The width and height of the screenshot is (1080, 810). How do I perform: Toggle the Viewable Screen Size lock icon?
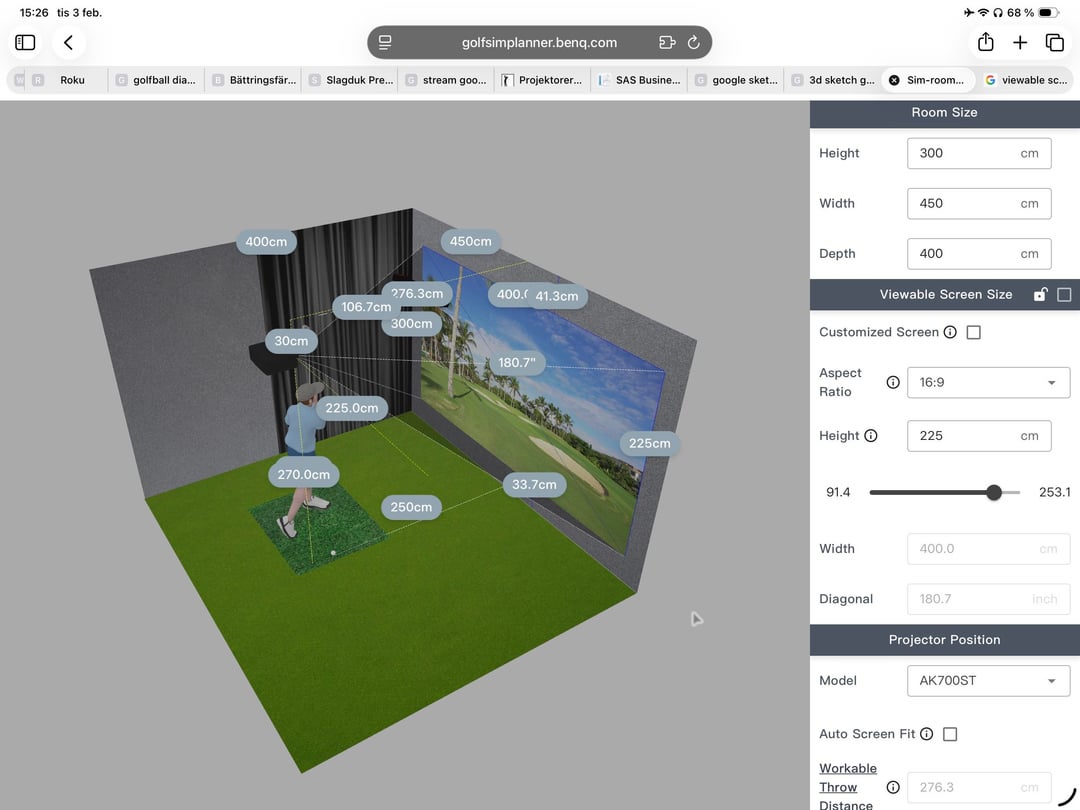(1041, 295)
